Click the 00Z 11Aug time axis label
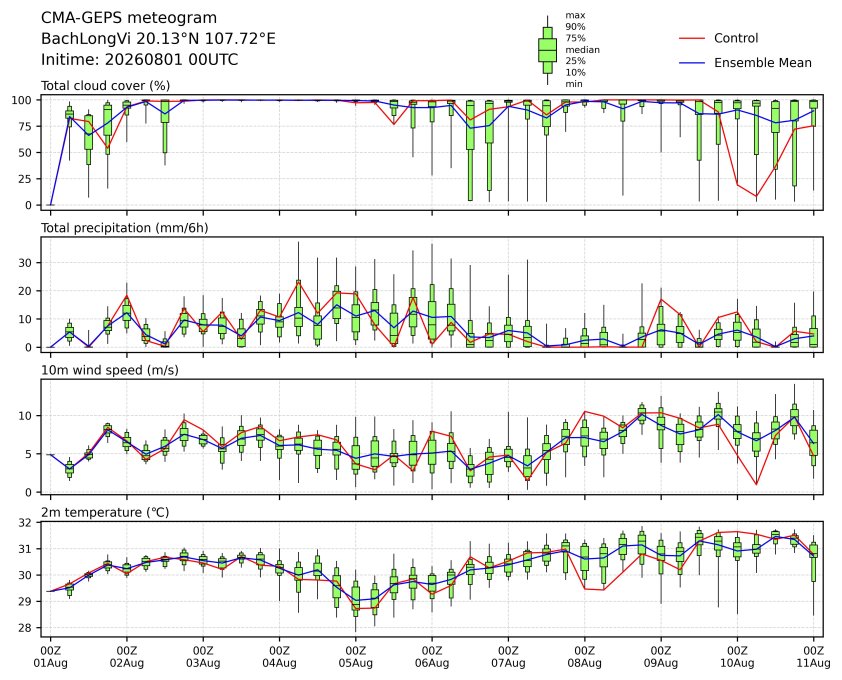This screenshot has height=680, width=842. pos(813,657)
